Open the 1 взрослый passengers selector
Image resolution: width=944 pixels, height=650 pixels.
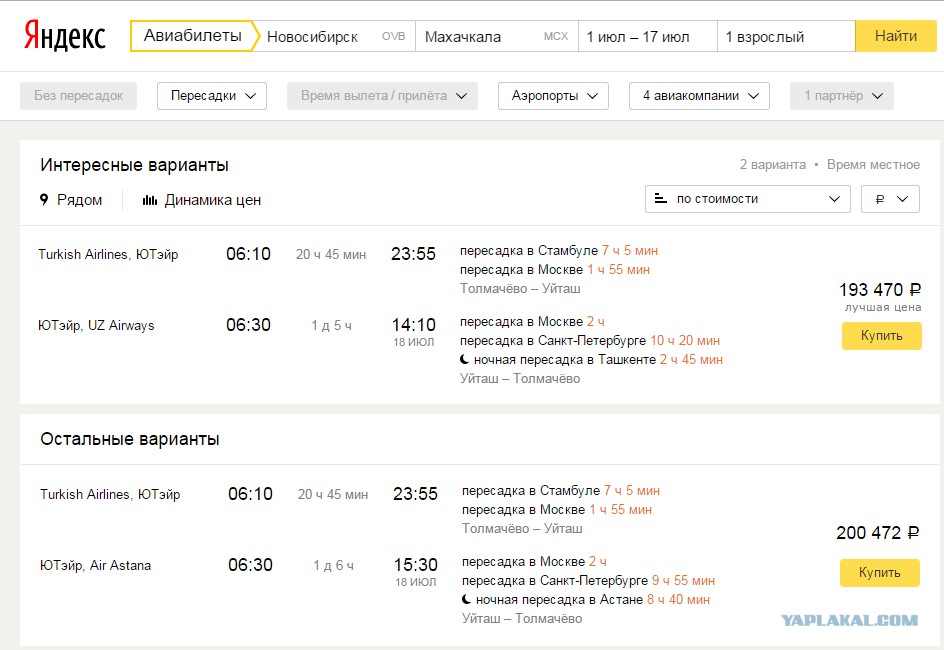[x=786, y=36]
